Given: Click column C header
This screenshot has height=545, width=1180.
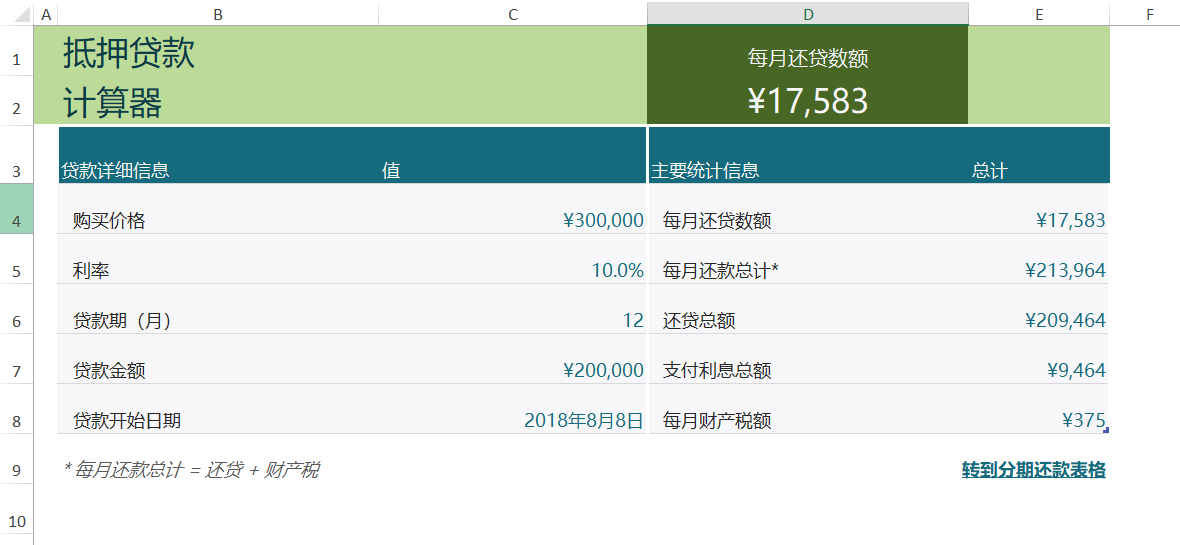Looking at the screenshot, I should point(513,14).
